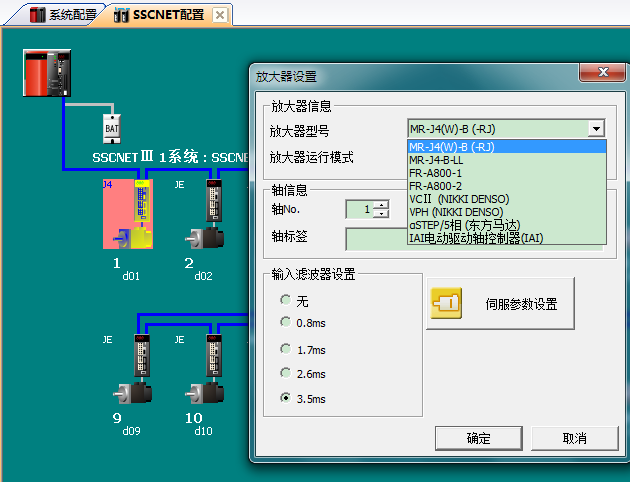Click the yellow servo parameter icon
This screenshot has width=630, height=482.
click(x=445, y=304)
